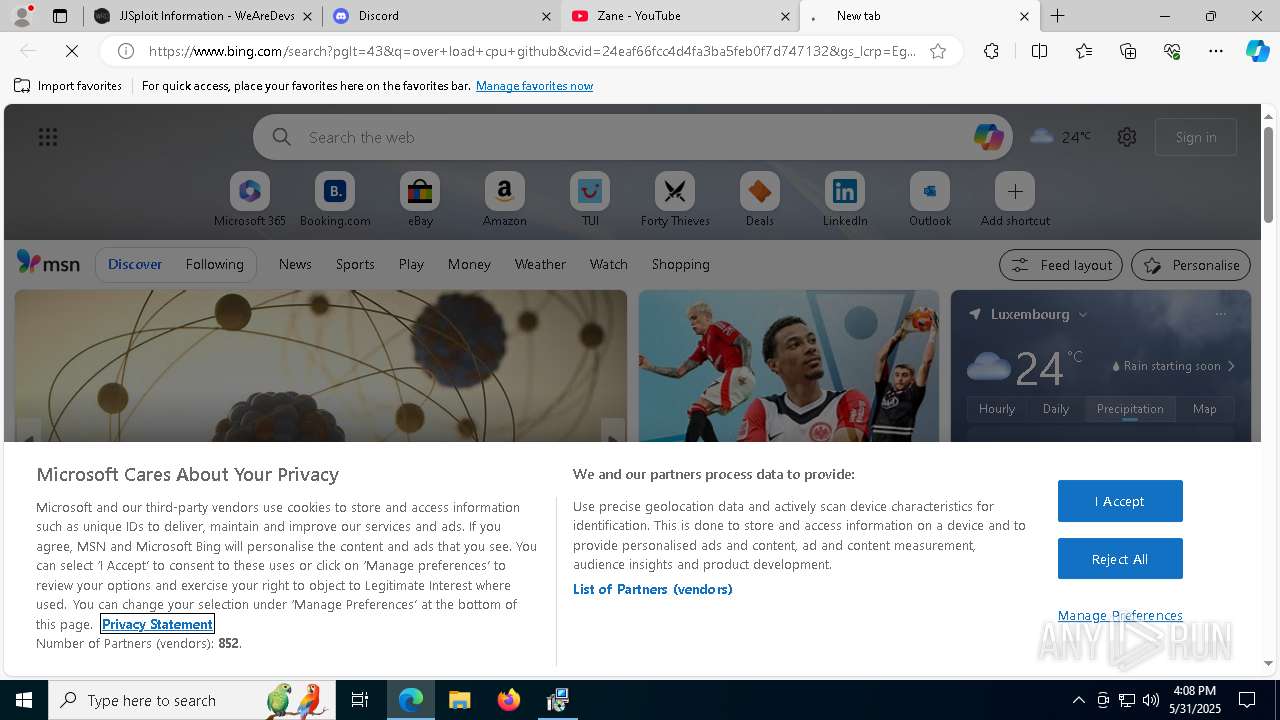Open Edge Settings and more menu
Image resolution: width=1280 pixels, height=720 pixels.
pyautogui.click(x=1216, y=51)
